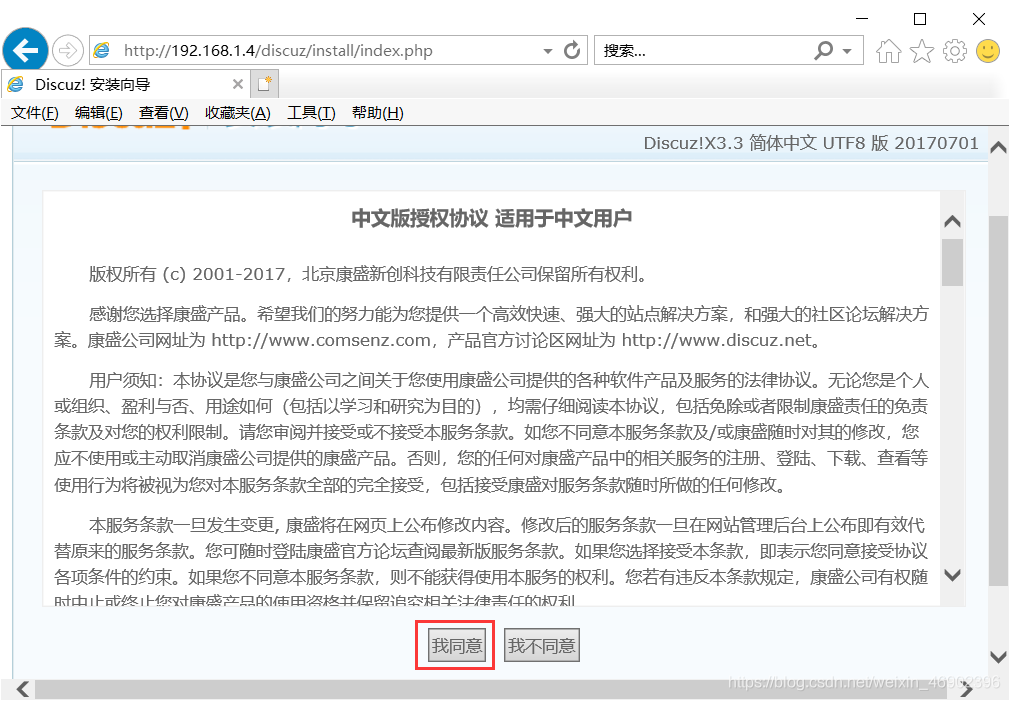
Task: Click the 中文版授权协议 适用于中文用户 heading
Action: [x=491, y=218]
